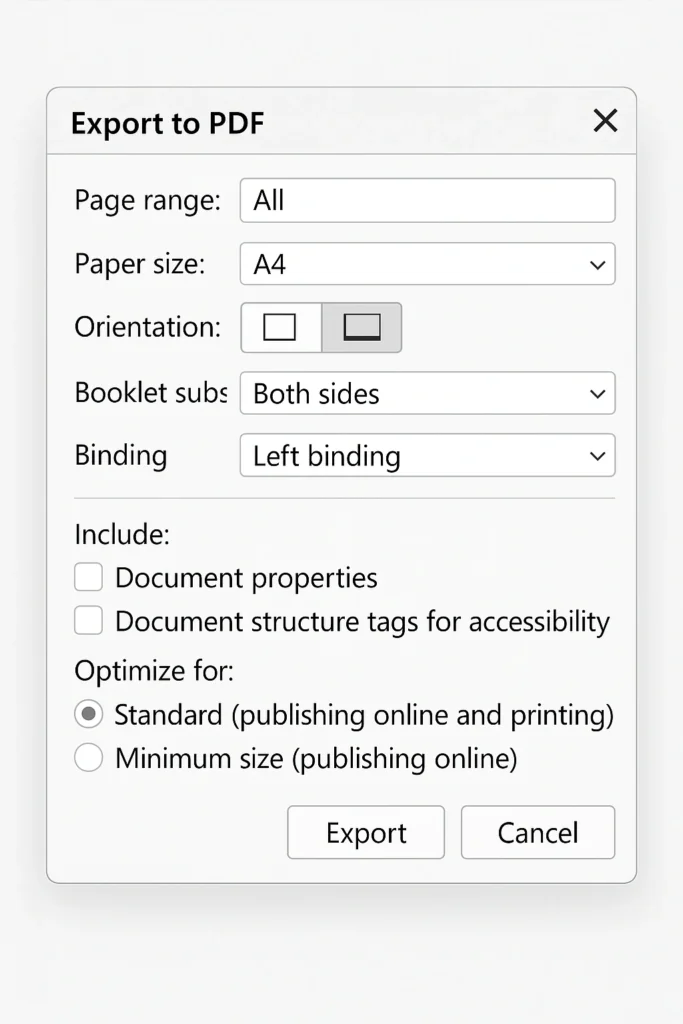
Task: Enable the Document properties checkbox
Action: pos(88,577)
